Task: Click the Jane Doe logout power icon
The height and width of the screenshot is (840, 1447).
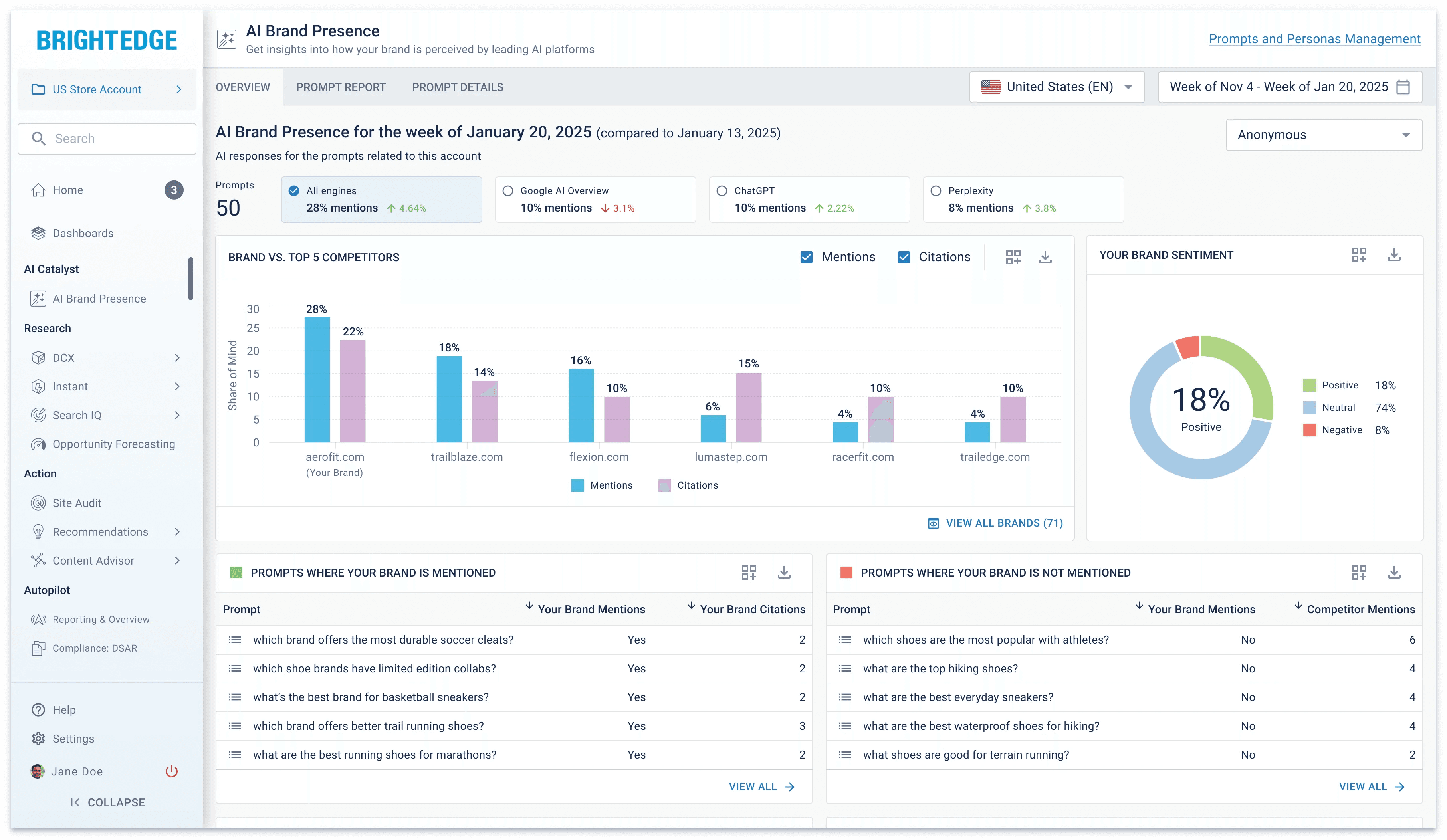Action: click(171, 771)
